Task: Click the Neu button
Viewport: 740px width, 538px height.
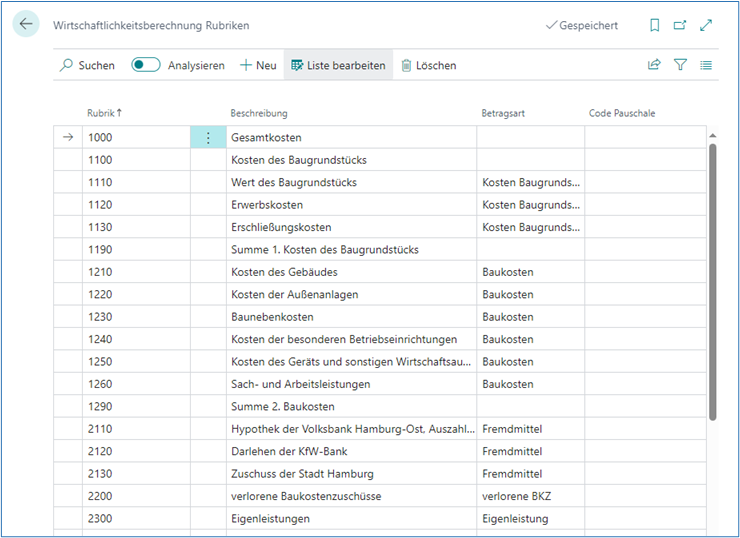Action: coord(258,65)
